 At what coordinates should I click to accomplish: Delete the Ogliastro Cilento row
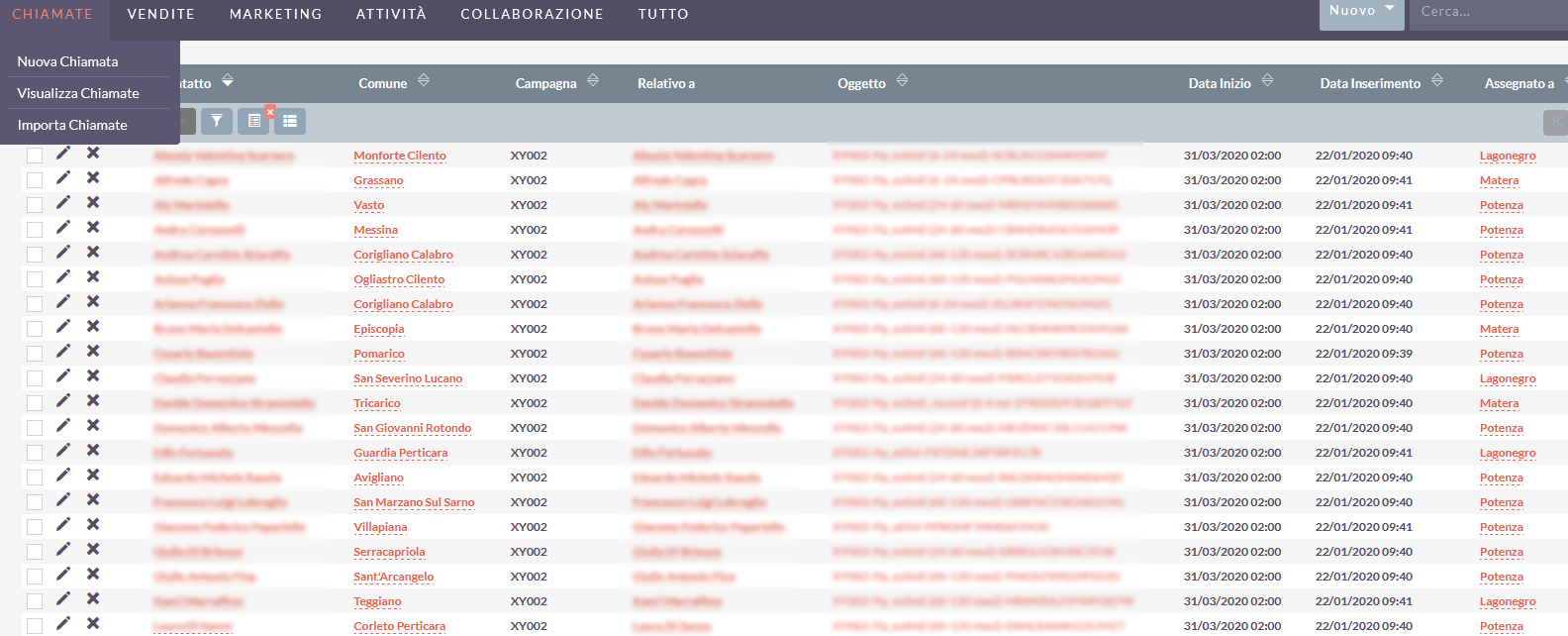pyautogui.click(x=93, y=276)
